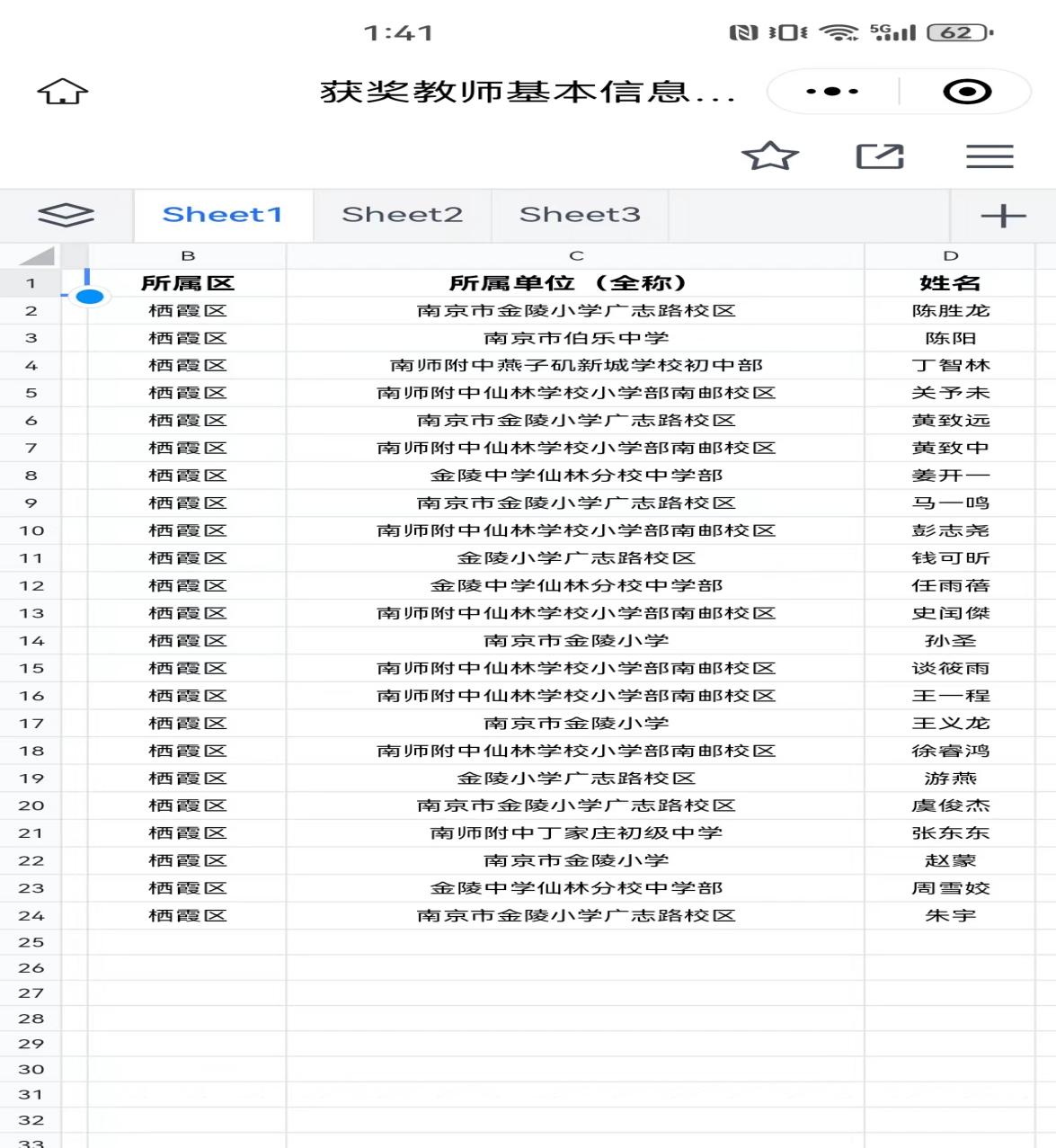1056x1148 pixels.
Task: Select row 10 header
Action: (x=31, y=530)
